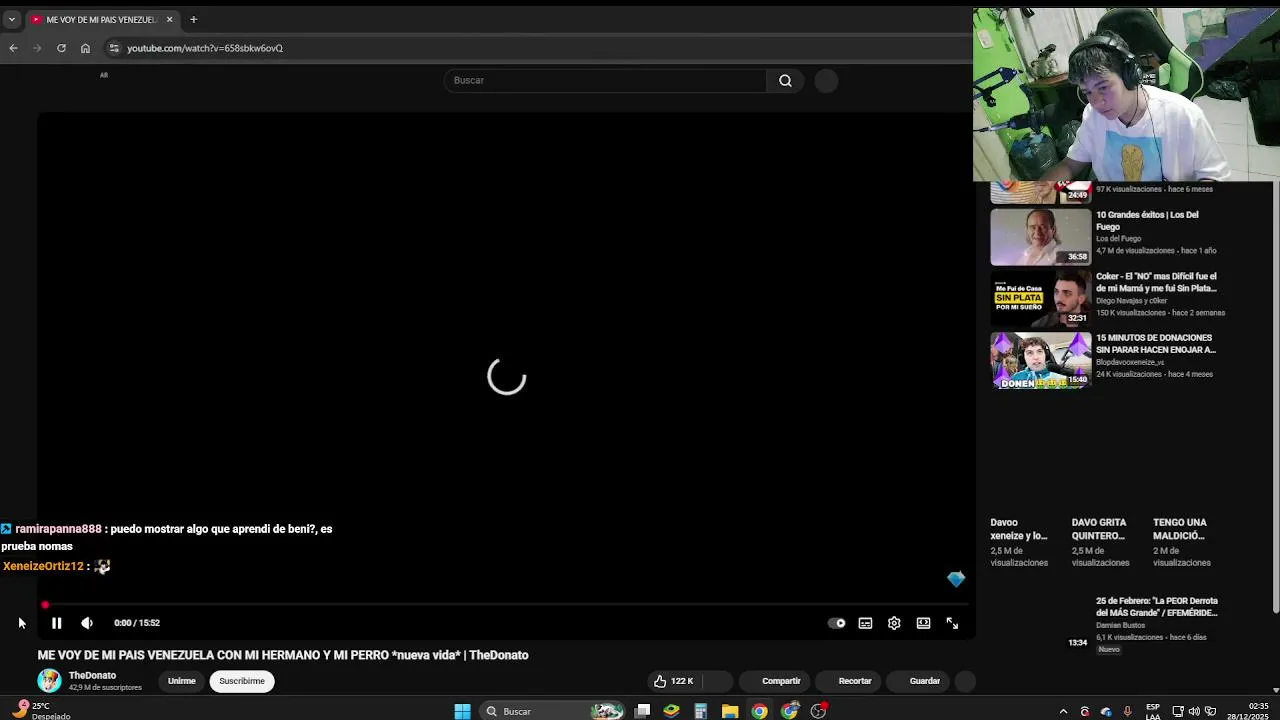Click the Diego Navajas y côker channel name
1280x720 pixels.
click(1131, 301)
